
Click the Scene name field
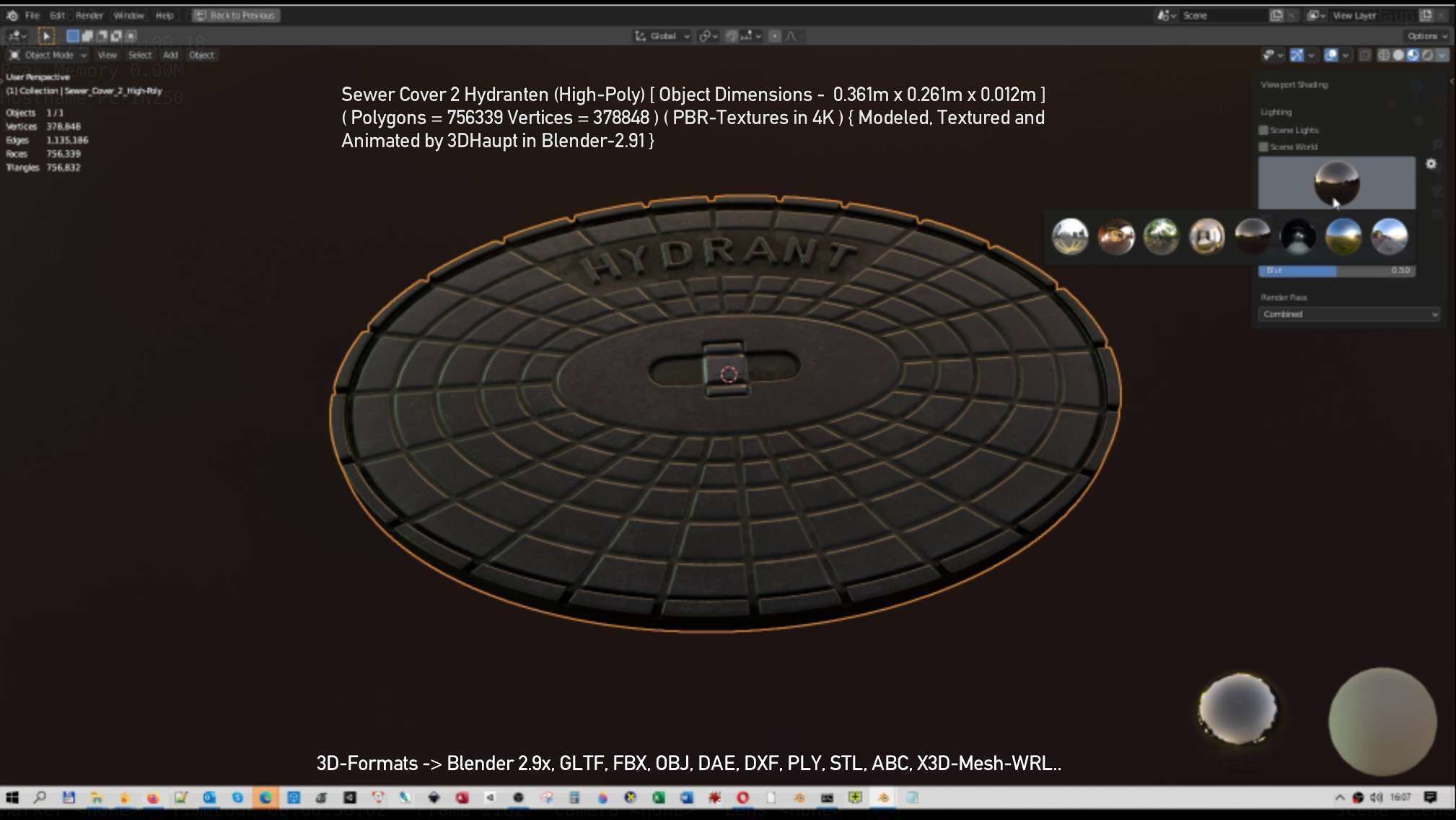pyautogui.click(x=1224, y=15)
